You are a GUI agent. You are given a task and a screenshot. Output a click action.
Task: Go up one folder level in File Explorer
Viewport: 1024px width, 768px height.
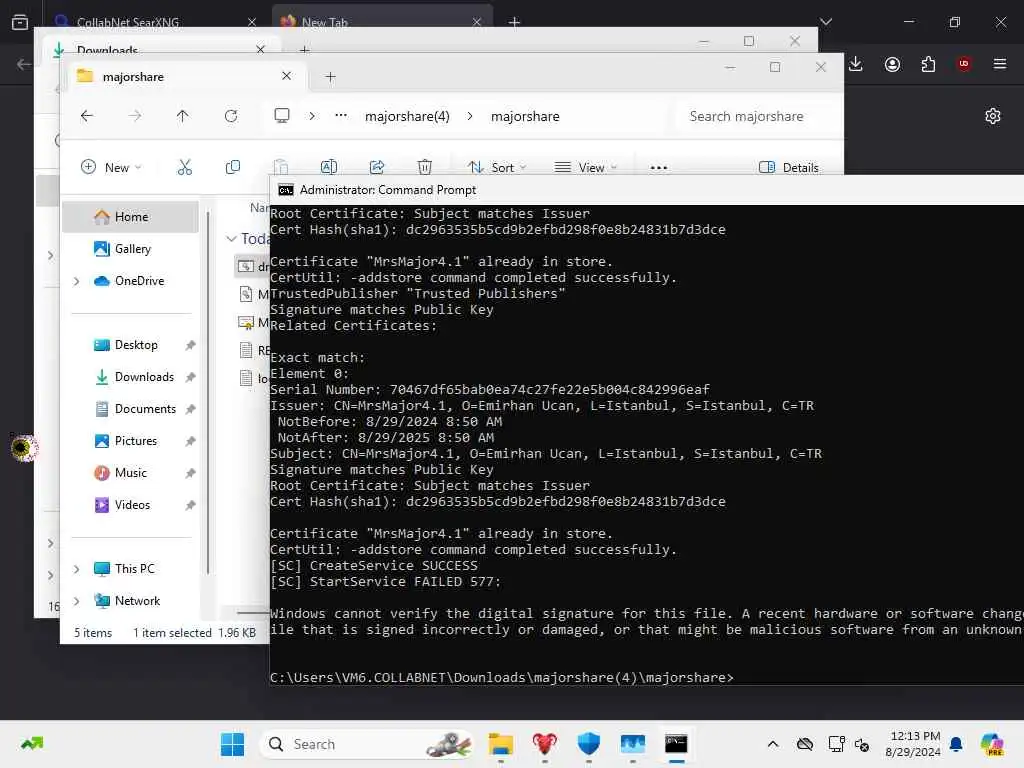182,116
